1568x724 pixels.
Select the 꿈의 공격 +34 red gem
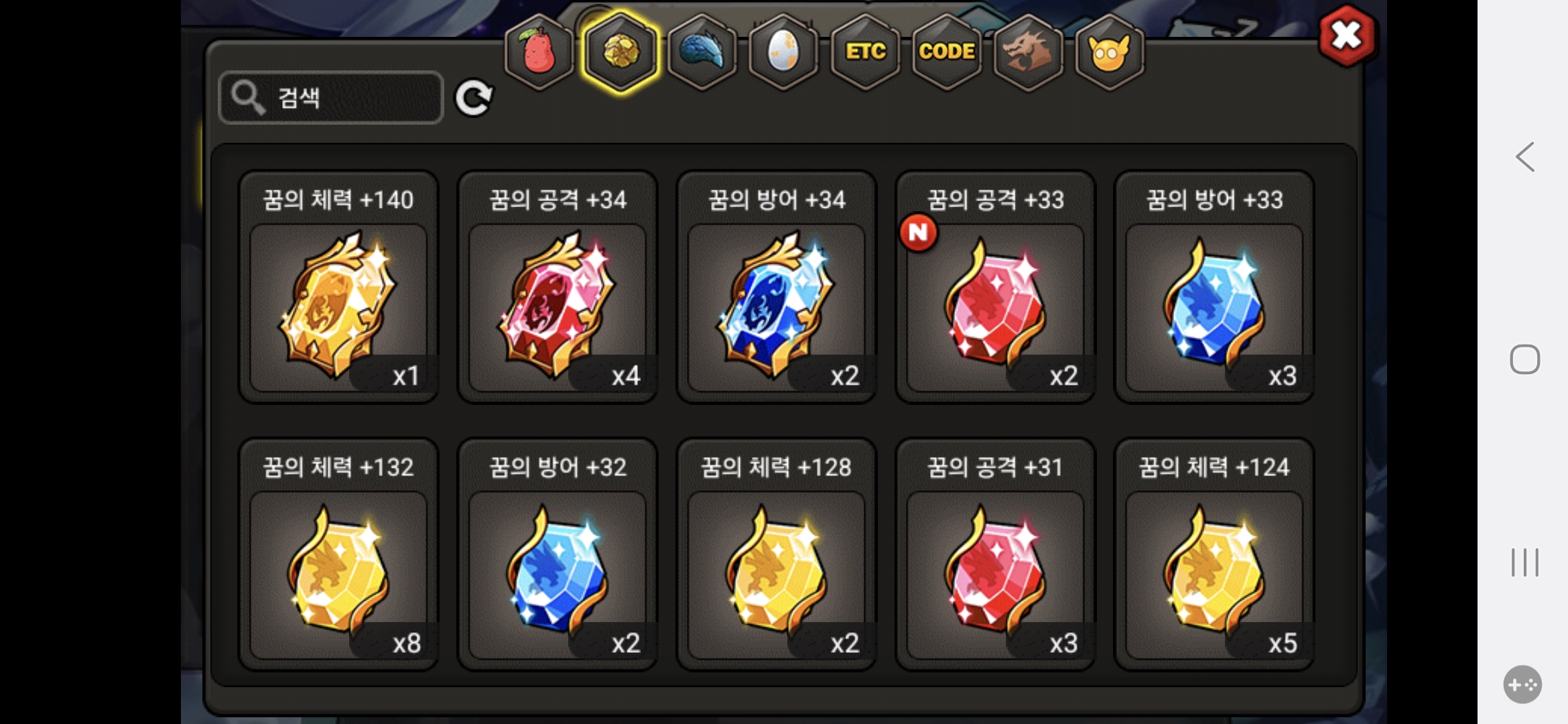pos(558,287)
